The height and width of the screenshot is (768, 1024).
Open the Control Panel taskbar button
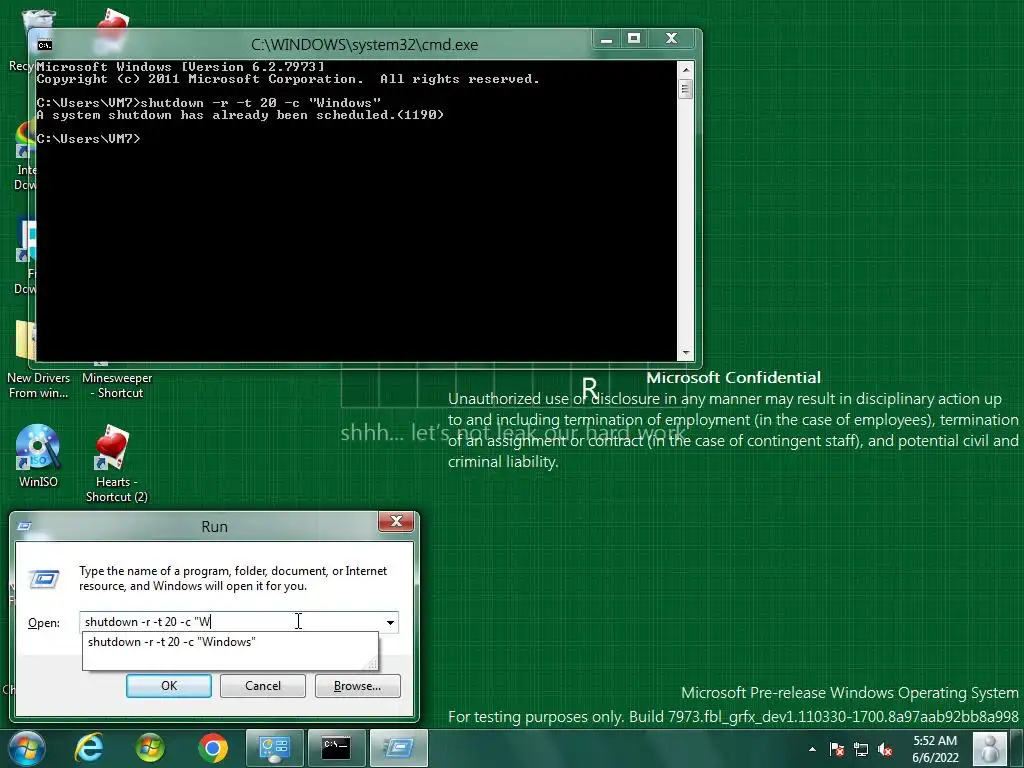[274, 748]
